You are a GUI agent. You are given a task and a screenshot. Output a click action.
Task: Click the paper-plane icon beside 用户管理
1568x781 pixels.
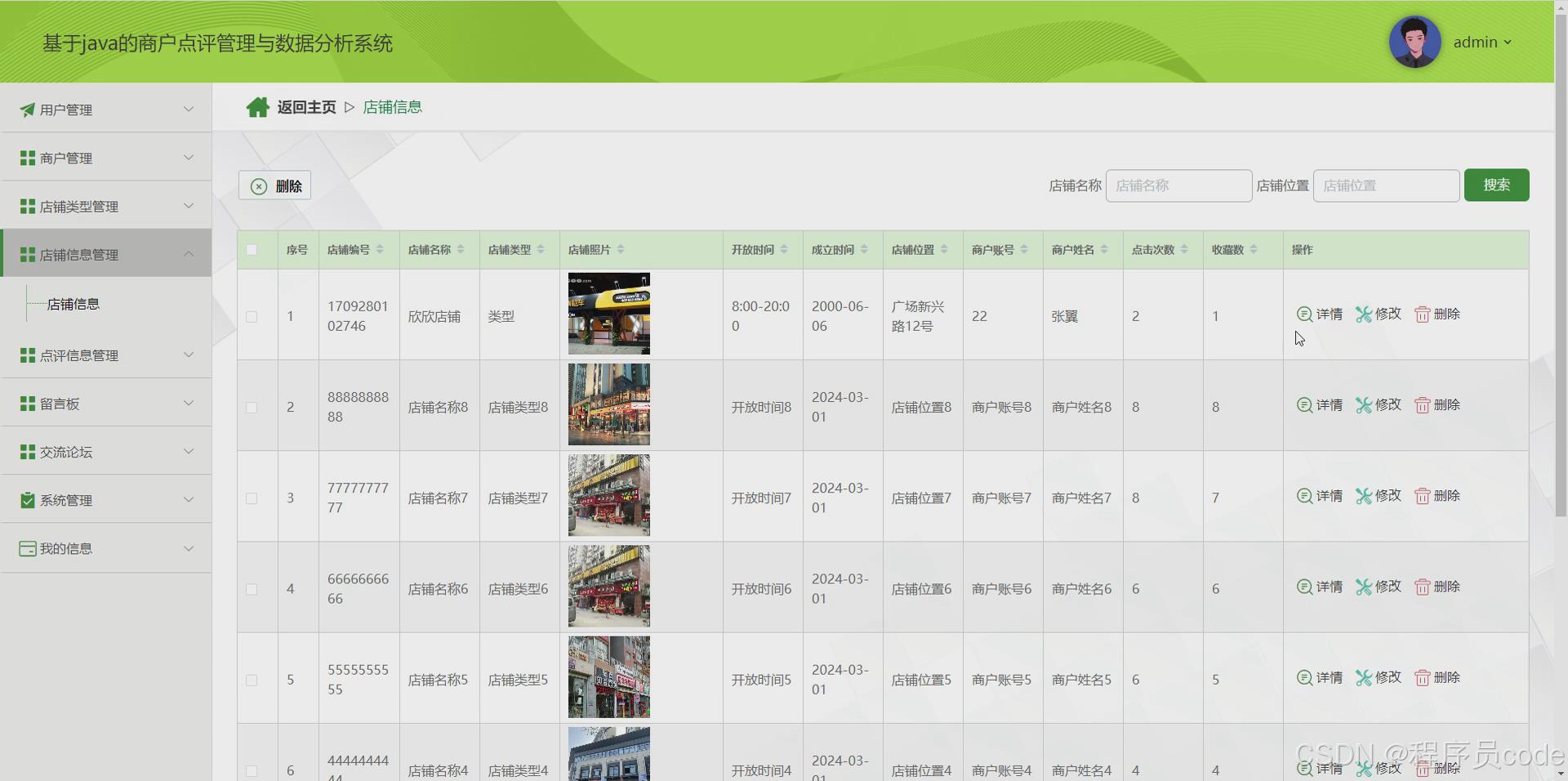pyautogui.click(x=27, y=109)
